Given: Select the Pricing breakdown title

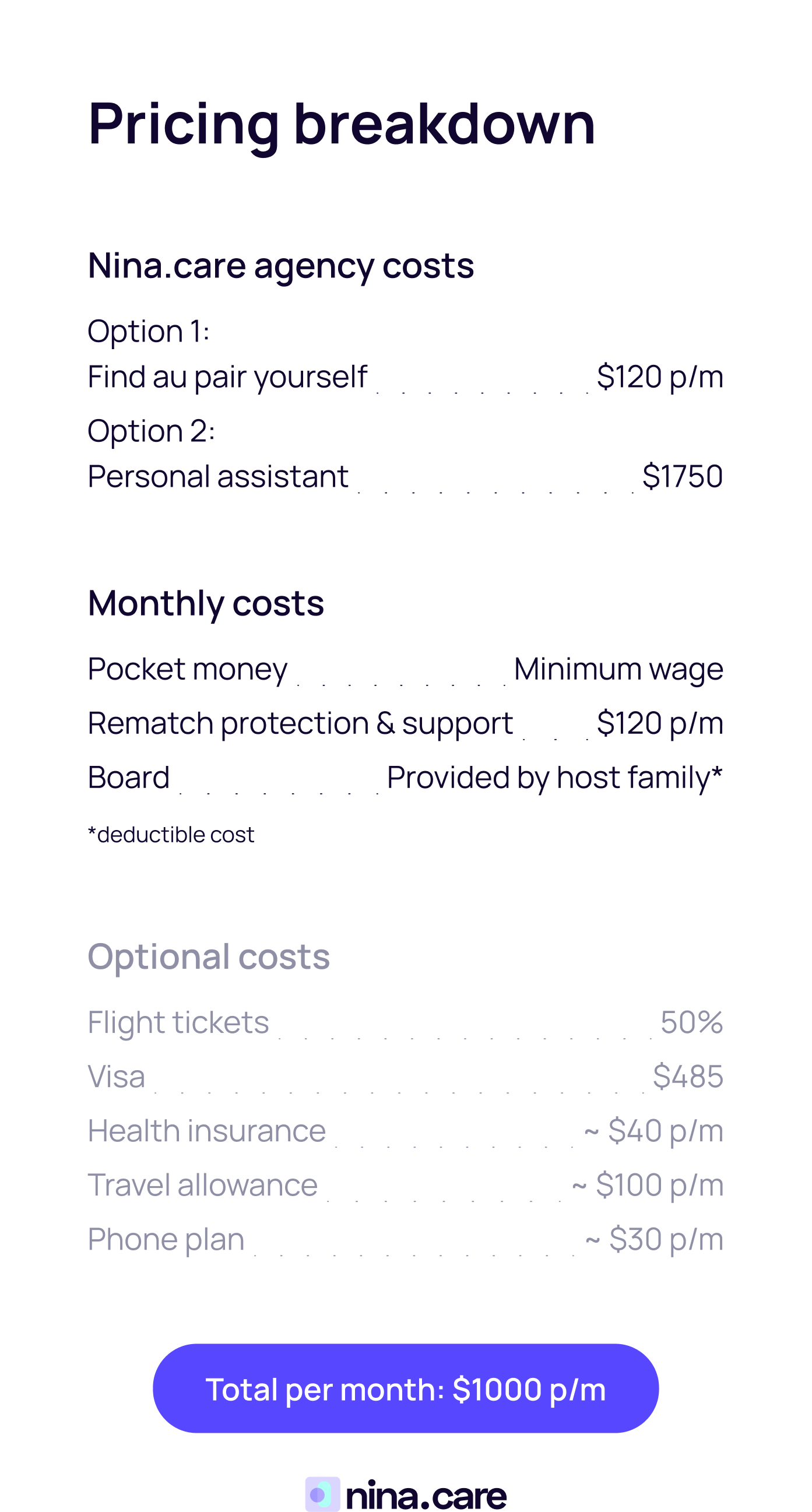Looking at the screenshot, I should 341,124.
